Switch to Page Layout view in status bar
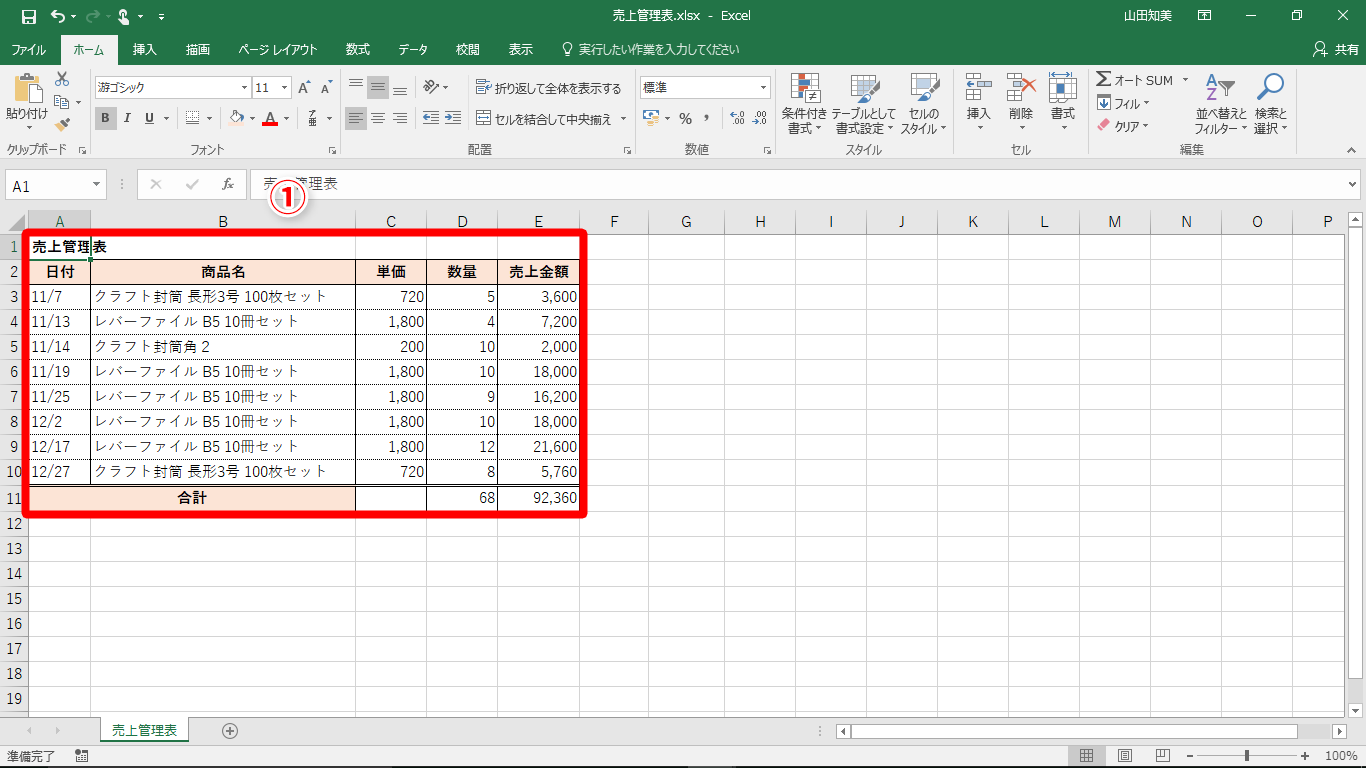Image resolution: width=1366 pixels, height=768 pixels. (x=1125, y=755)
